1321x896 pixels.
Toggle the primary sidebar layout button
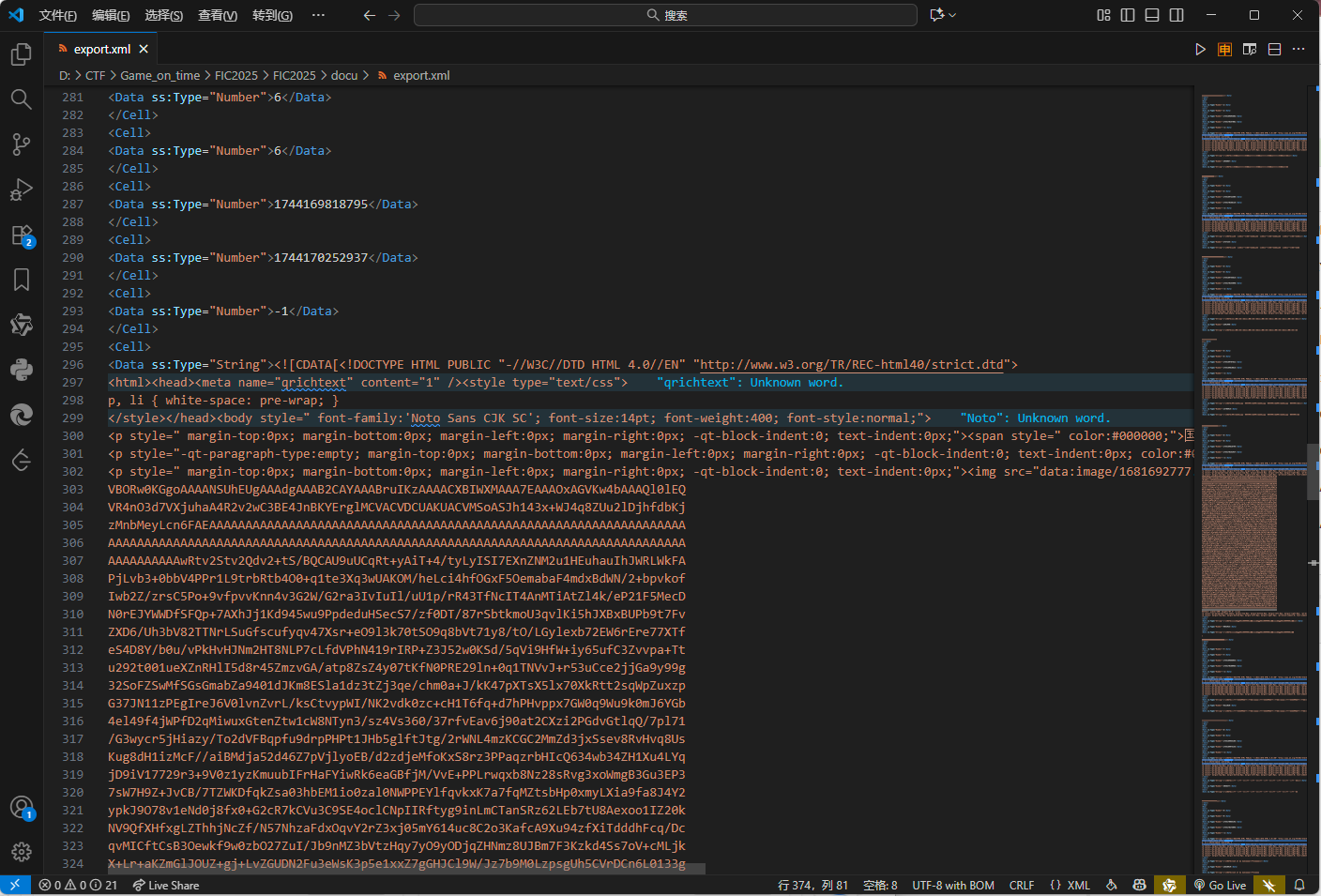click(x=1128, y=15)
